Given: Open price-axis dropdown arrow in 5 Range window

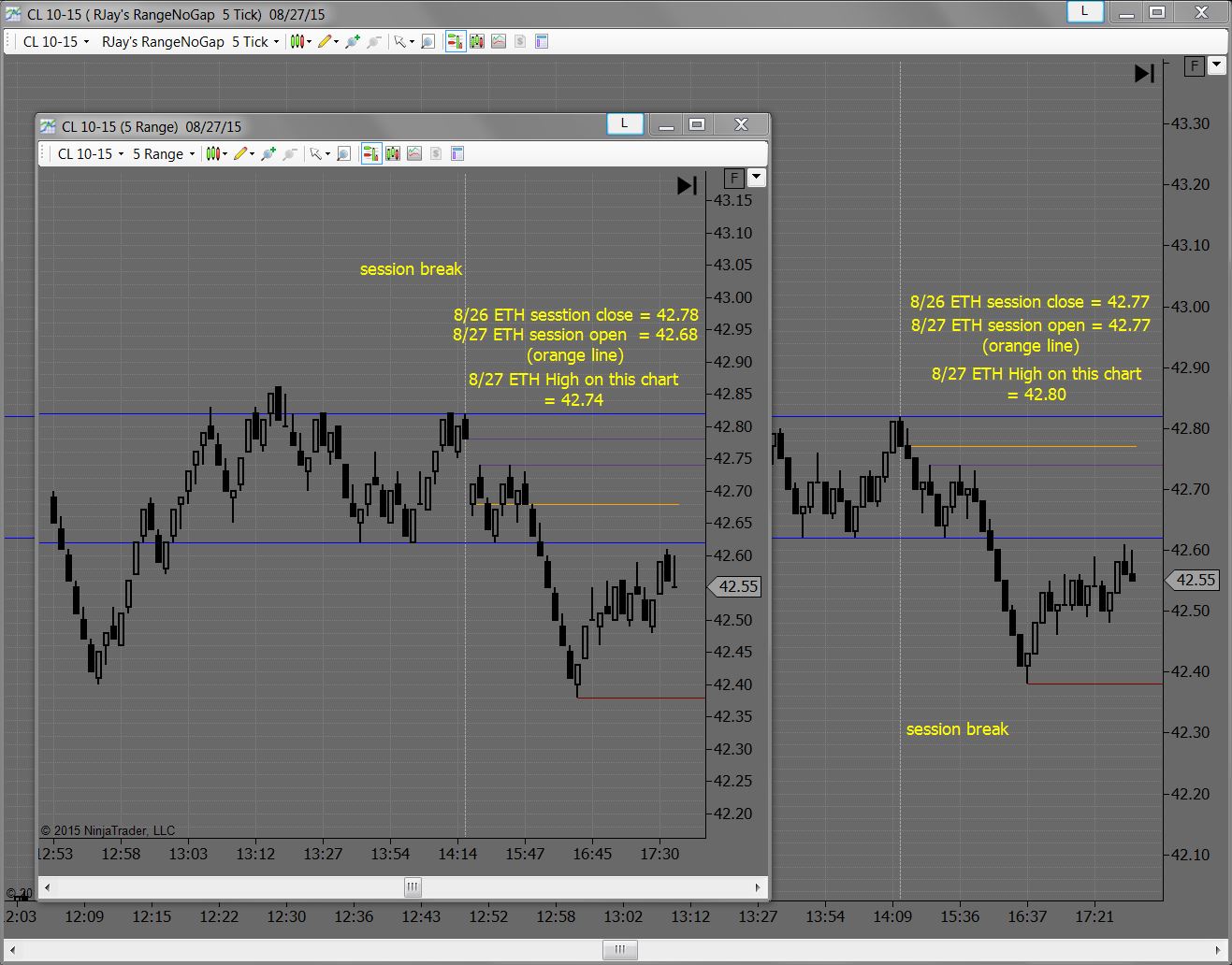Looking at the screenshot, I should (x=757, y=178).
